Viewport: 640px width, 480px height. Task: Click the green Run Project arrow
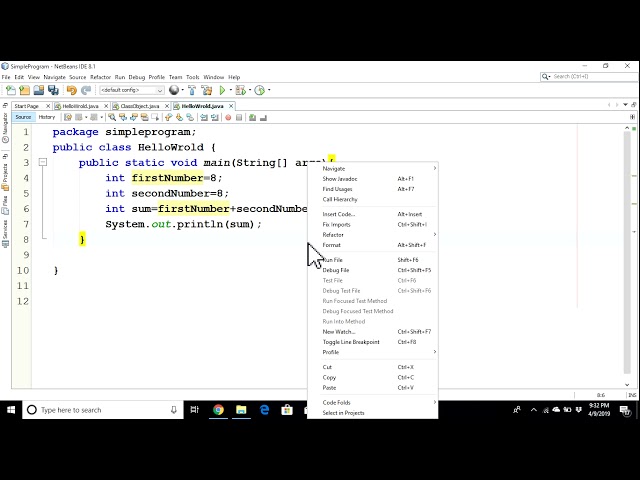222,90
